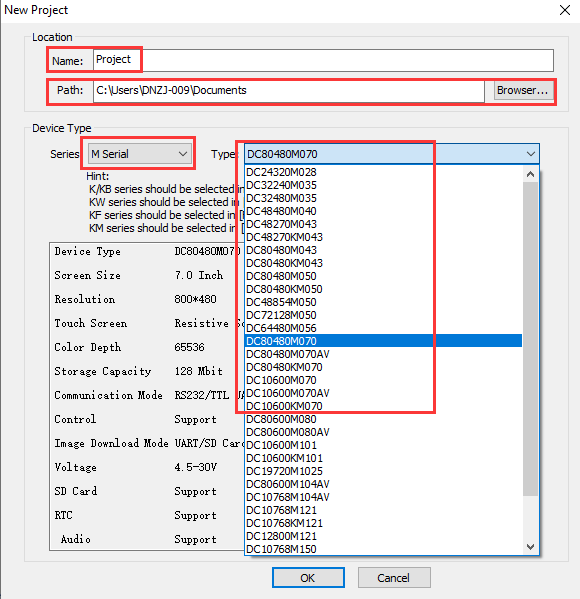The width and height of the screenshot is (580, 599).
Task: Select DC32480M035 in the type list
Action: 383,198
